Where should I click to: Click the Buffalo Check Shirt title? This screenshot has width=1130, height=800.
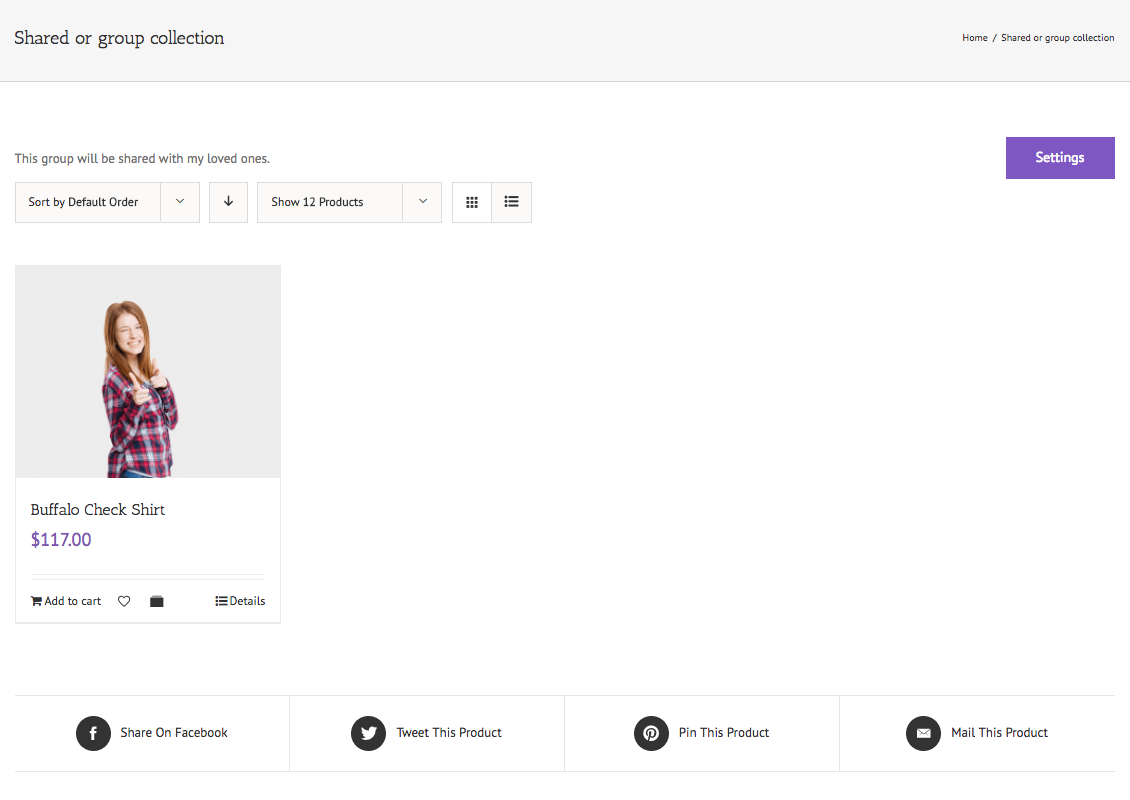tap(98, 510)
